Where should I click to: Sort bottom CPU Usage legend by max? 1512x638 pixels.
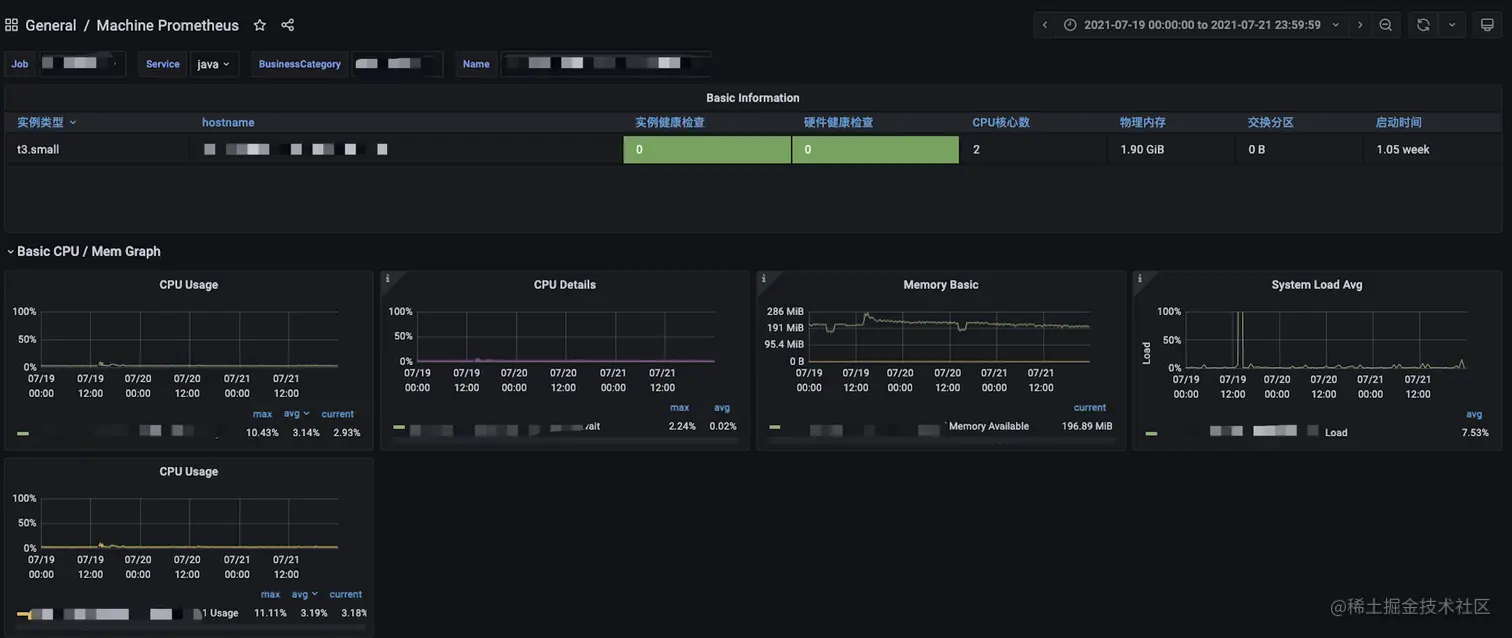click(270, 594)
